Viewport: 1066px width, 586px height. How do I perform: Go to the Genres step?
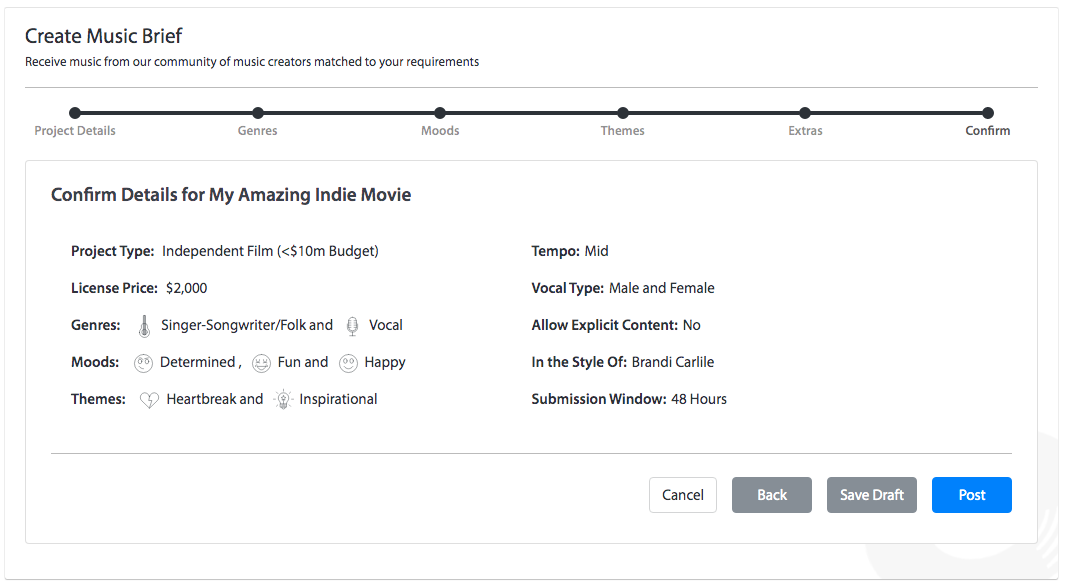tap(258, 131)
